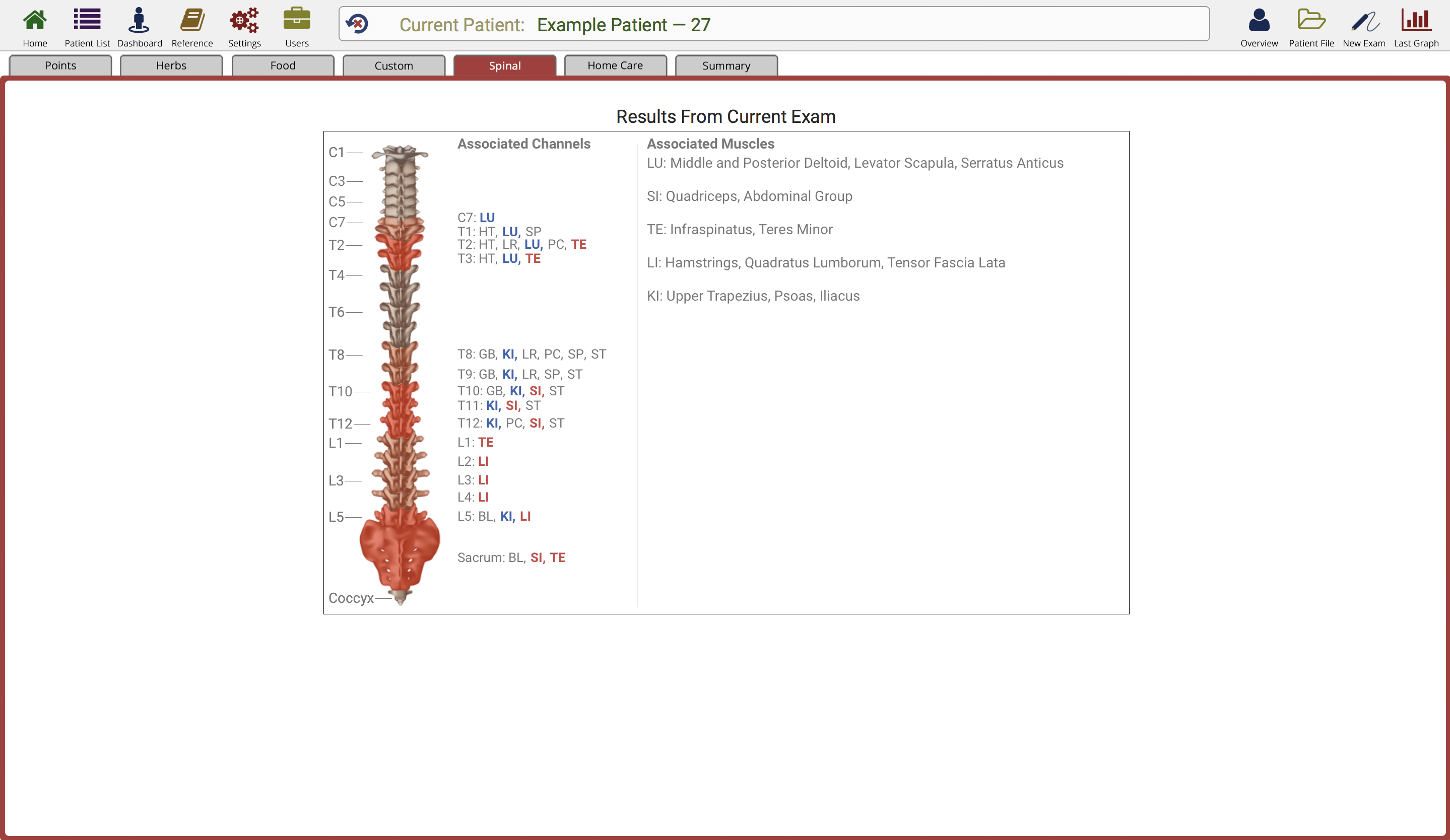Open the Home Care tab
This screenshot has width=1450, height=840.
(616, 65)
